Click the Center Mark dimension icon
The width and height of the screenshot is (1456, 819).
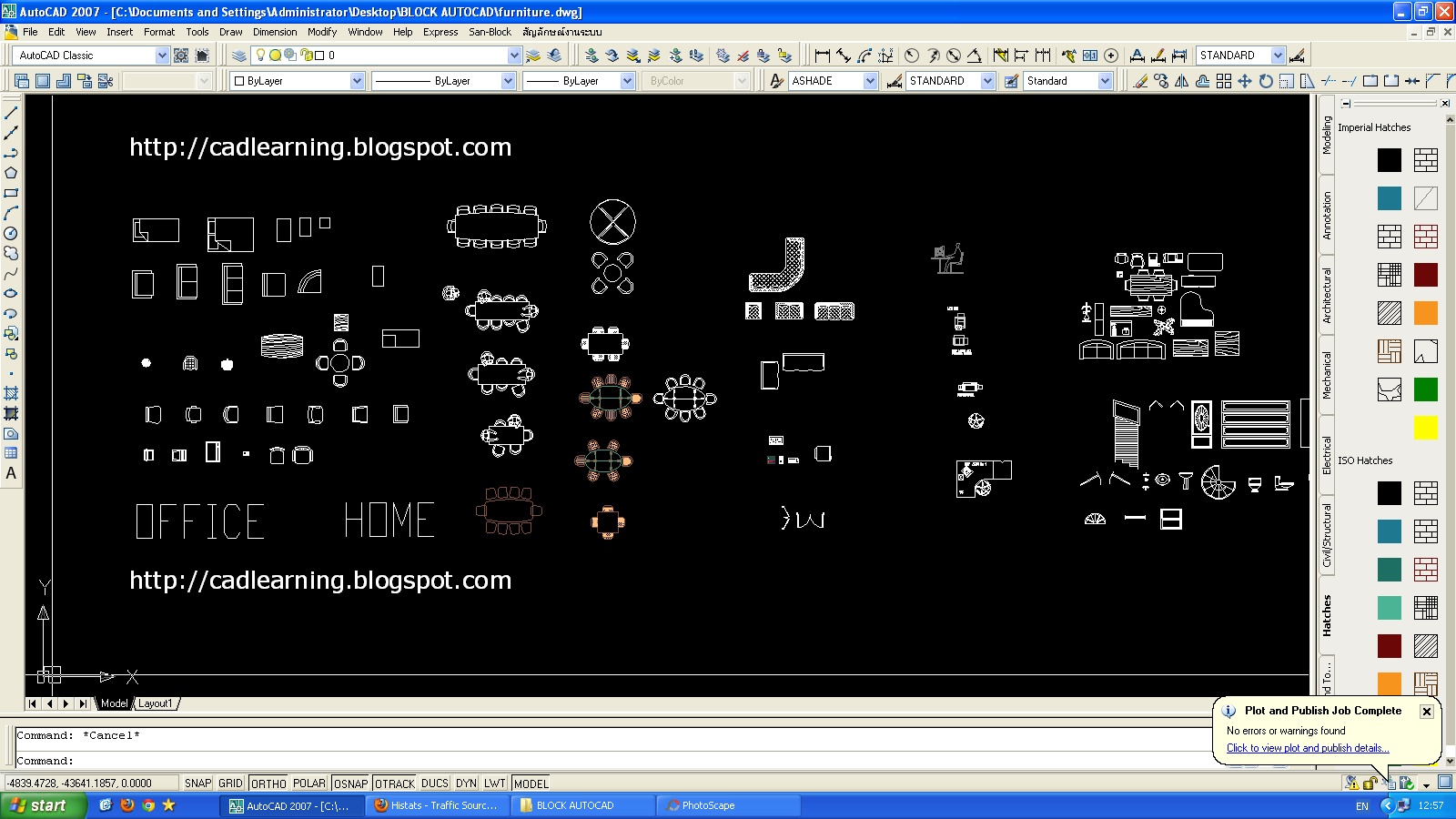(x=1111, y=56)
